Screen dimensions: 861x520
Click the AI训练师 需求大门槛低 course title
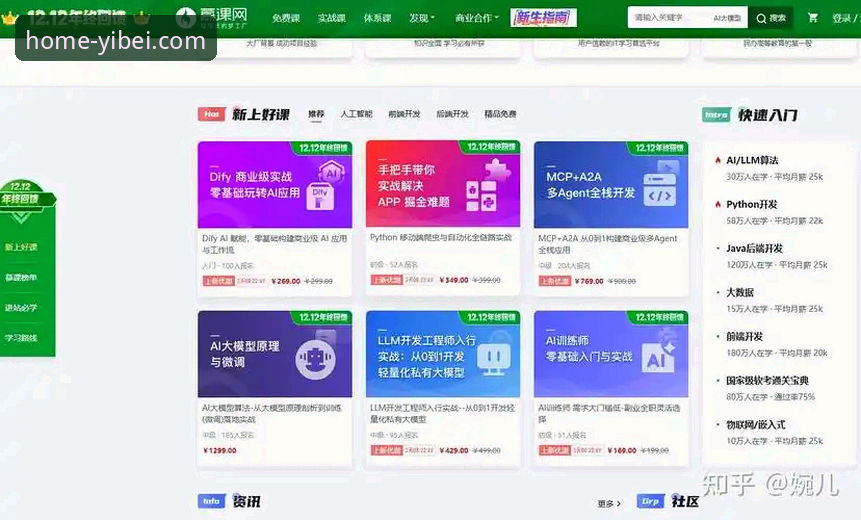[x=610, y=413]
